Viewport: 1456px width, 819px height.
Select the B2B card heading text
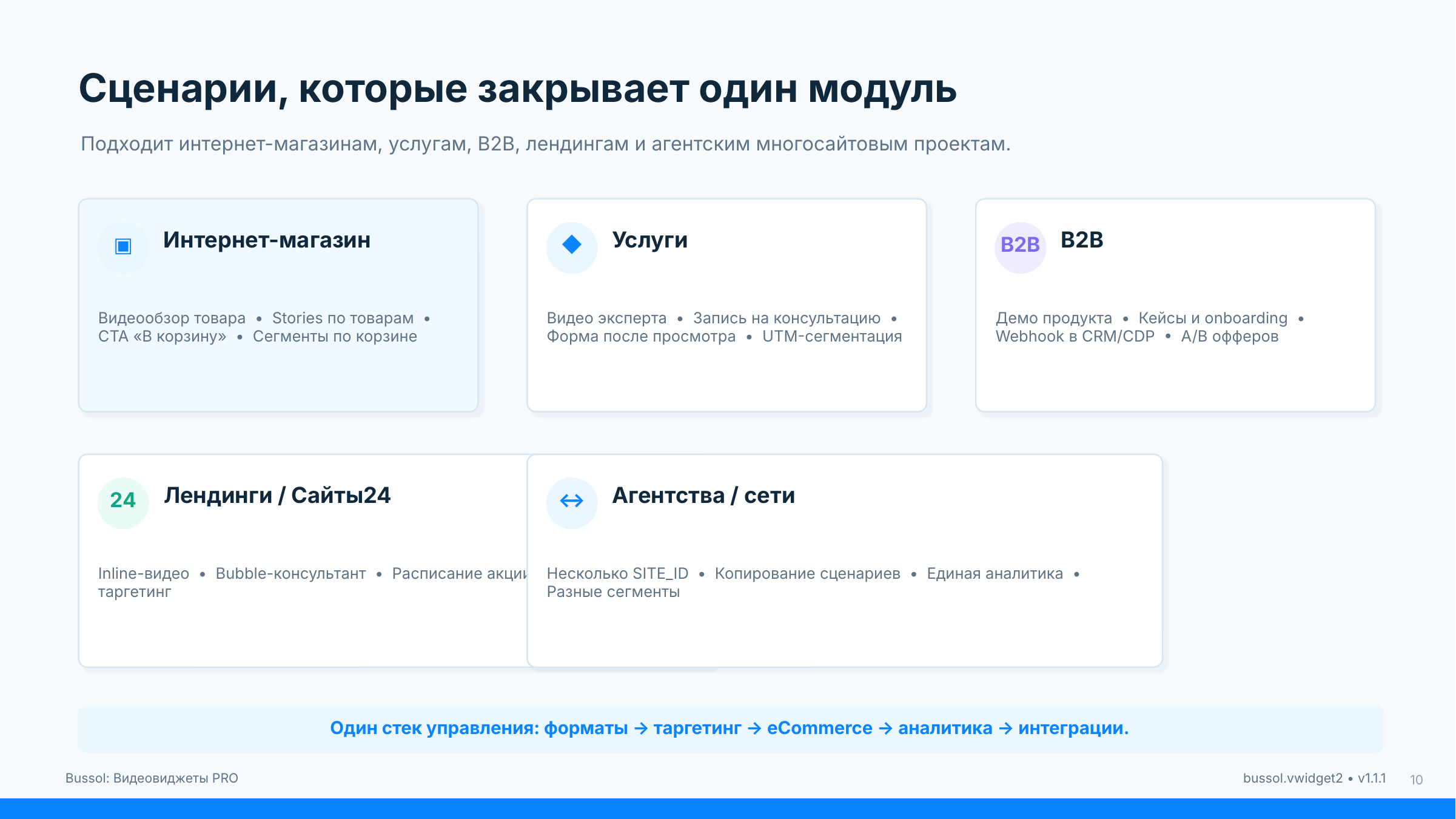tap(1082, 240)
